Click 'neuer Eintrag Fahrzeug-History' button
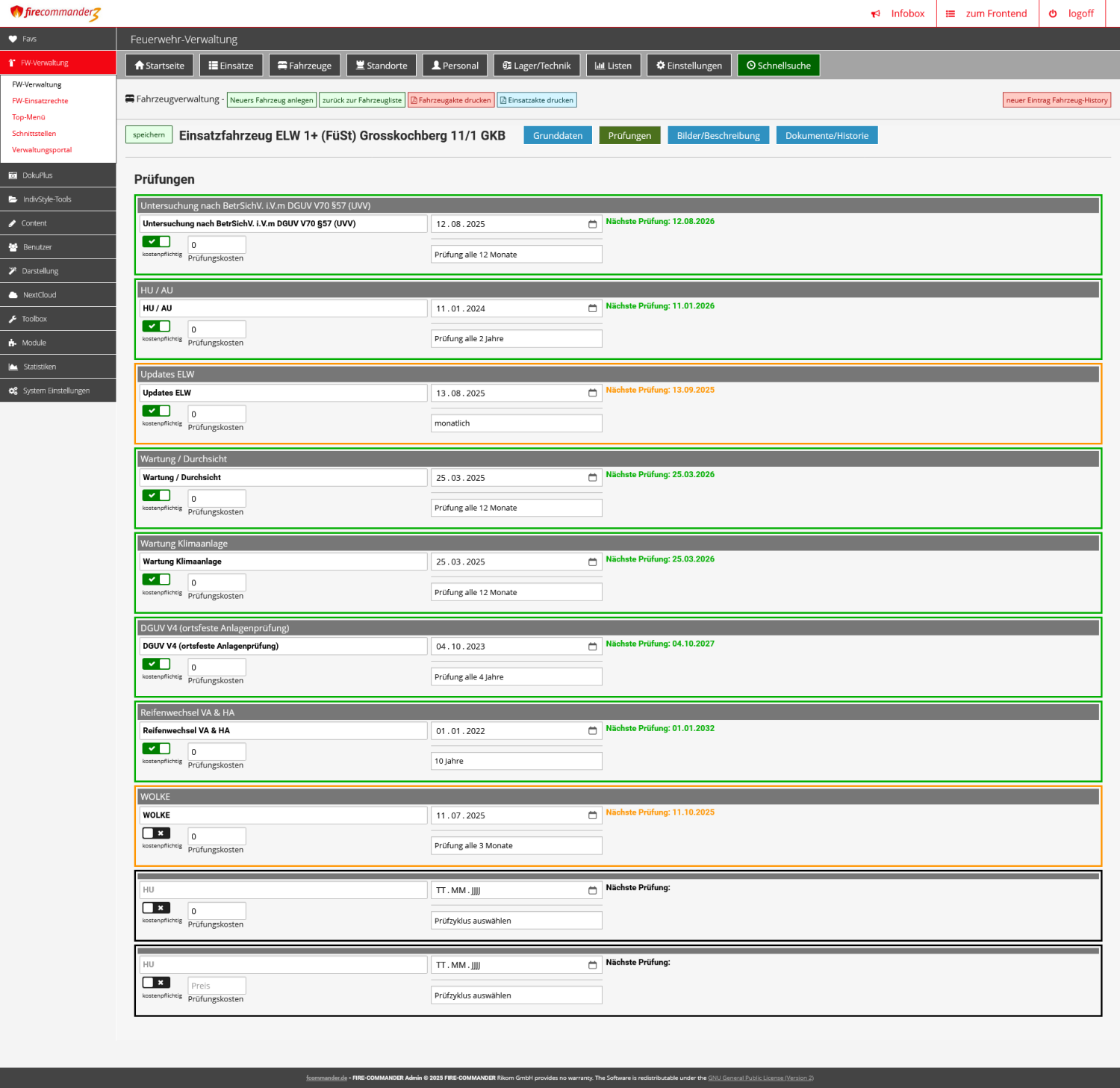 point(1056,100)
